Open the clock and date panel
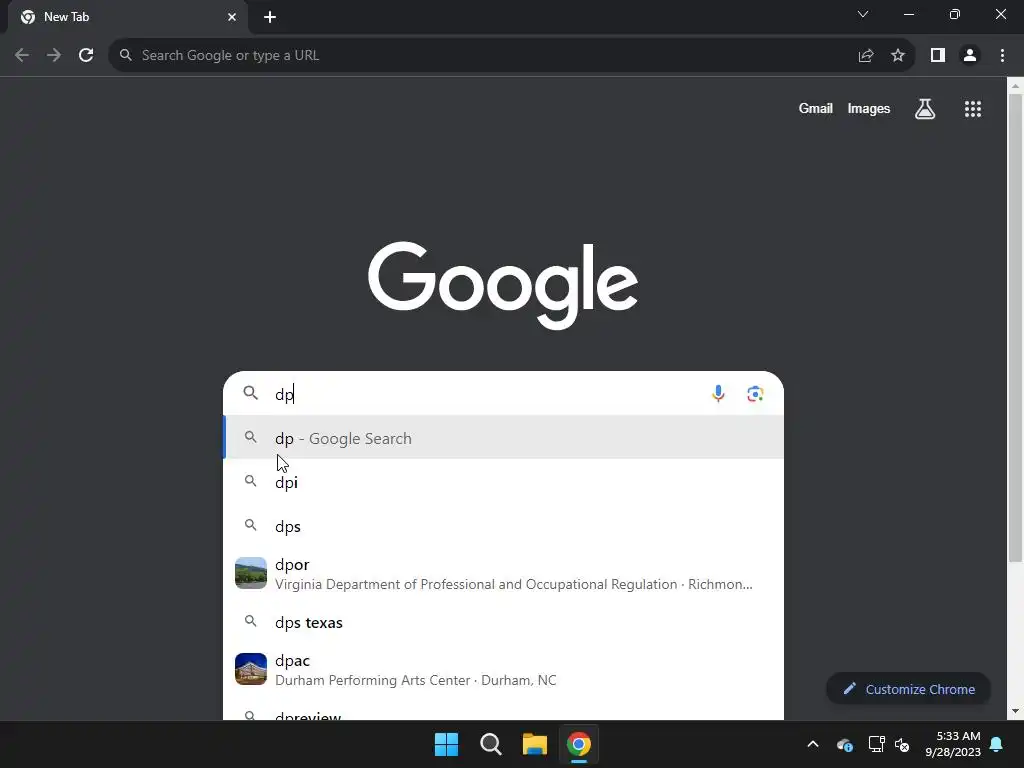Image resolution: width=1024 pixels, height=768 pixels. (x=953, y=744)
